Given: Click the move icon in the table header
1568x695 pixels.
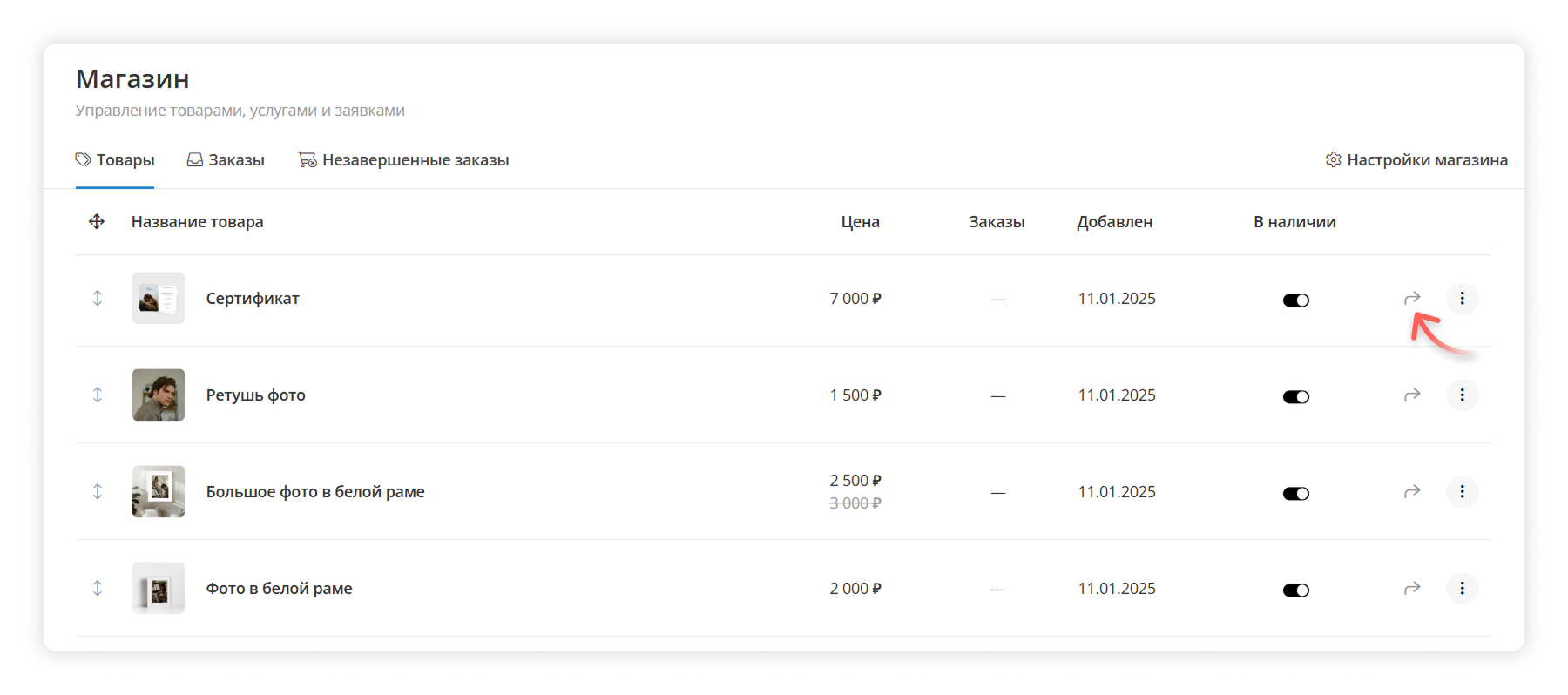Looking at the screenshot, I should pyautogui.click(x=97, y=222).
